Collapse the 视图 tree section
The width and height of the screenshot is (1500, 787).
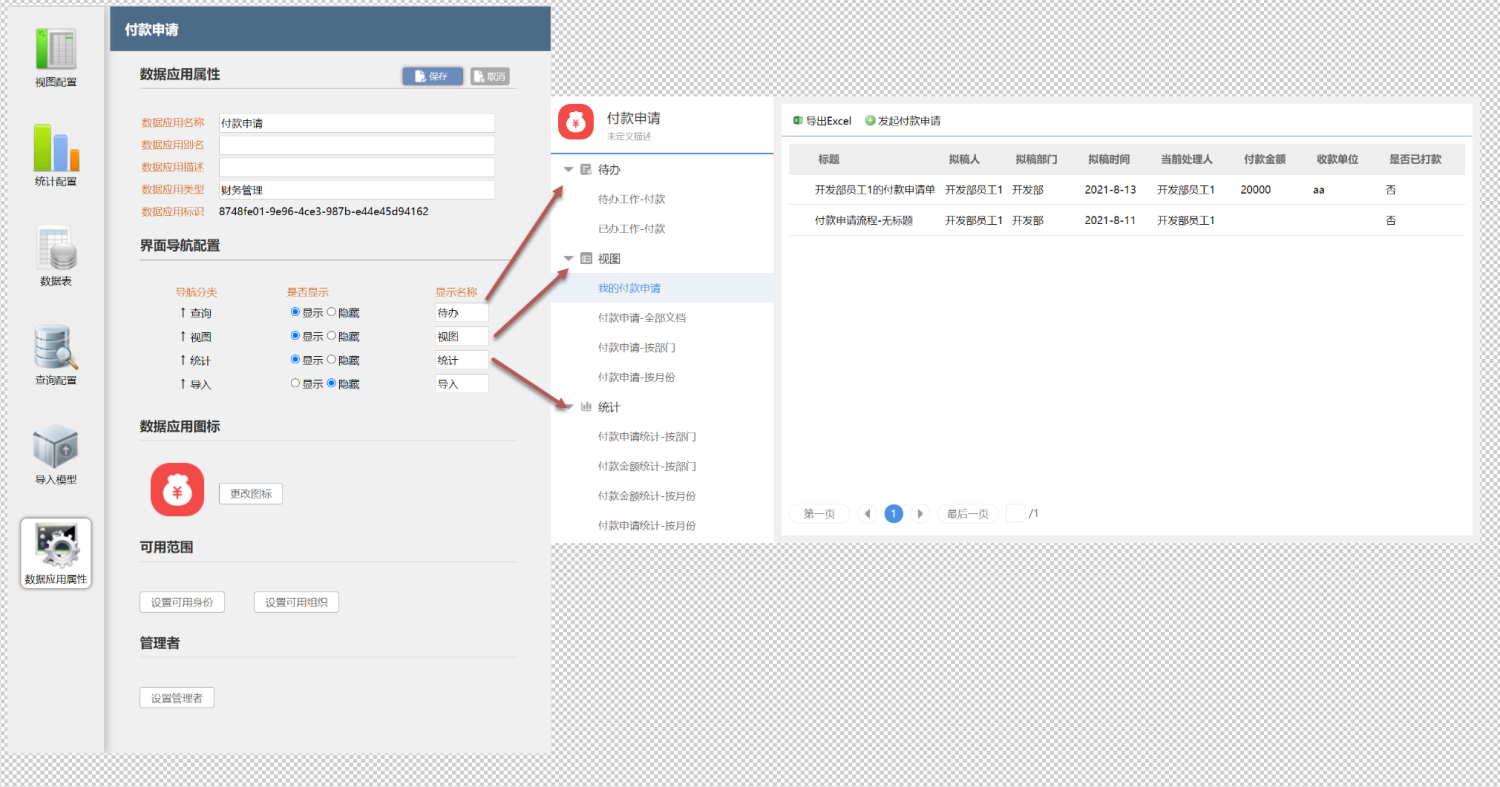(569, 258)
